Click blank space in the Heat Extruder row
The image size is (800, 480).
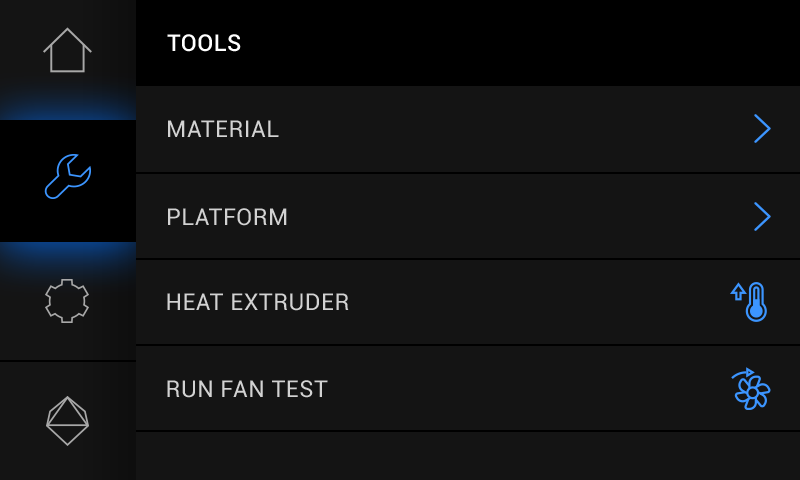pyautogui.click(x=530, y=302)
